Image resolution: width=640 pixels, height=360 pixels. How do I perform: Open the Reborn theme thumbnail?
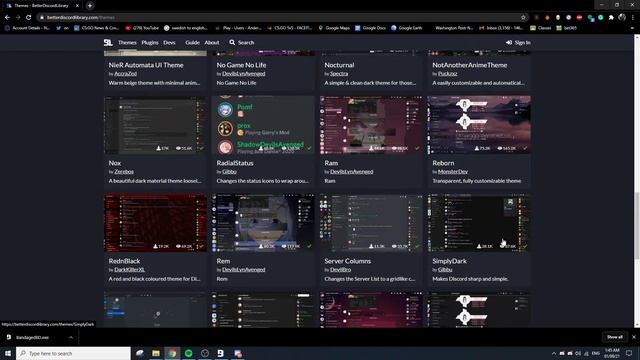click(479, 125)
